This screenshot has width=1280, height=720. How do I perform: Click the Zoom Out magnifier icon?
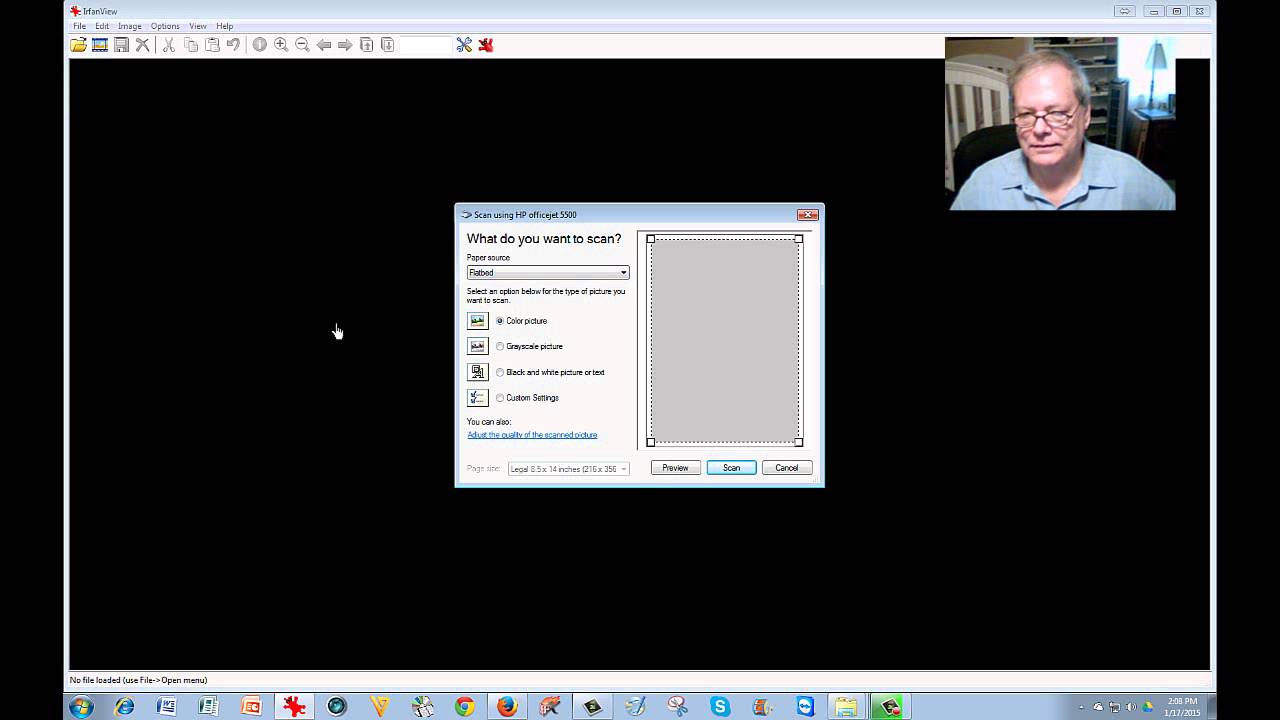302,45
